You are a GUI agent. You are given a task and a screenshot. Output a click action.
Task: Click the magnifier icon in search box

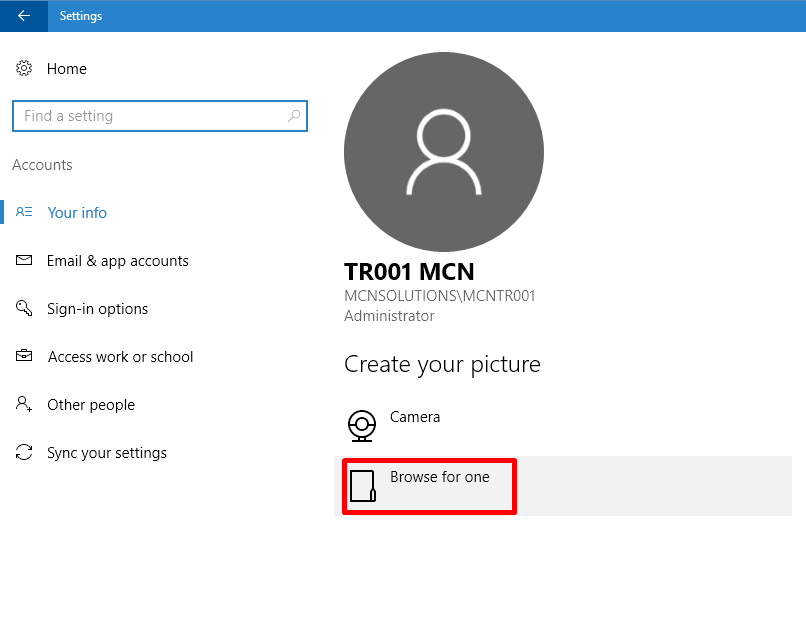click(294, 116)
